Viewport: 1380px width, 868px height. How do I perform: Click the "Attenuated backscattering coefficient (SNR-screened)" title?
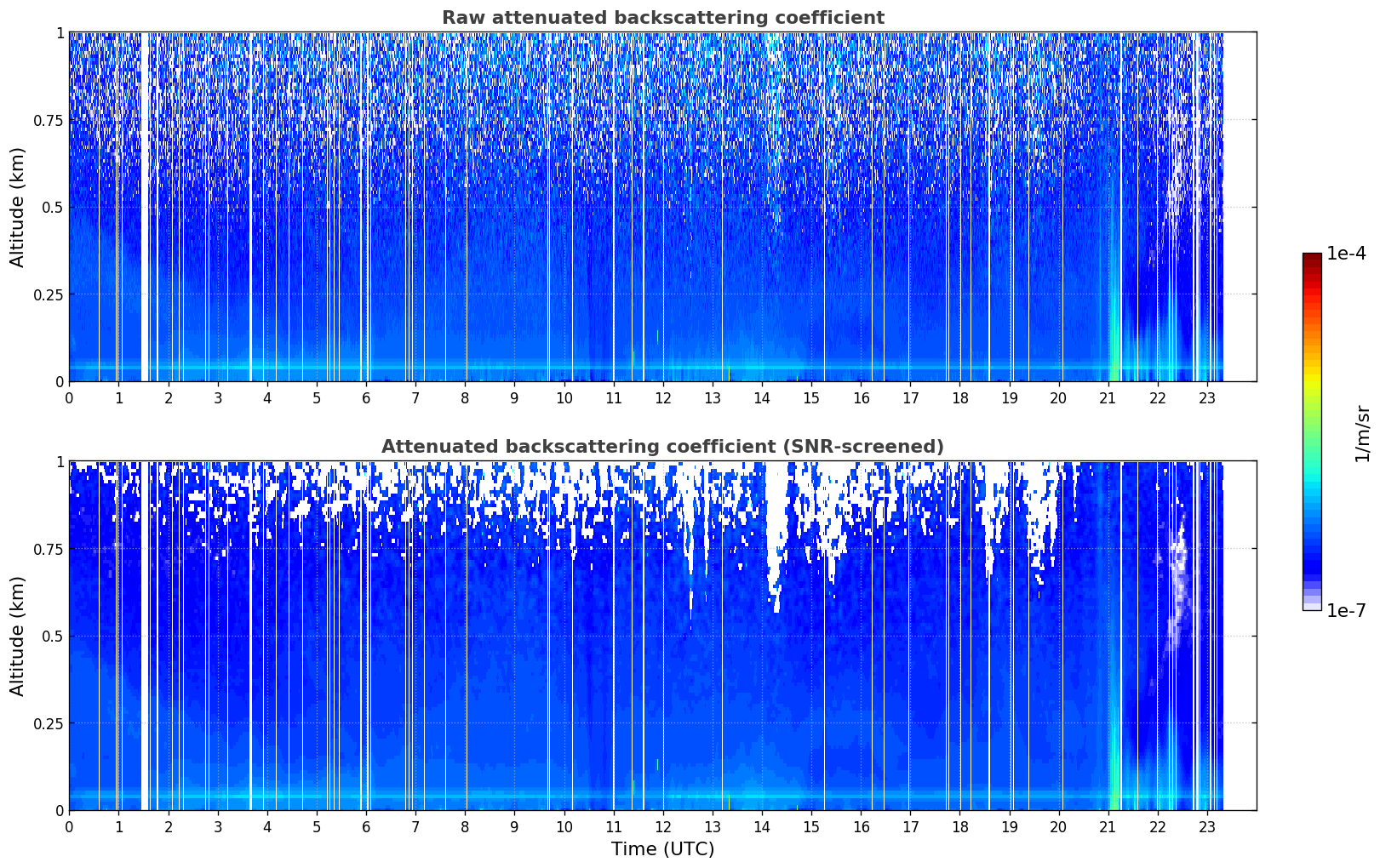tap(662, 447)
